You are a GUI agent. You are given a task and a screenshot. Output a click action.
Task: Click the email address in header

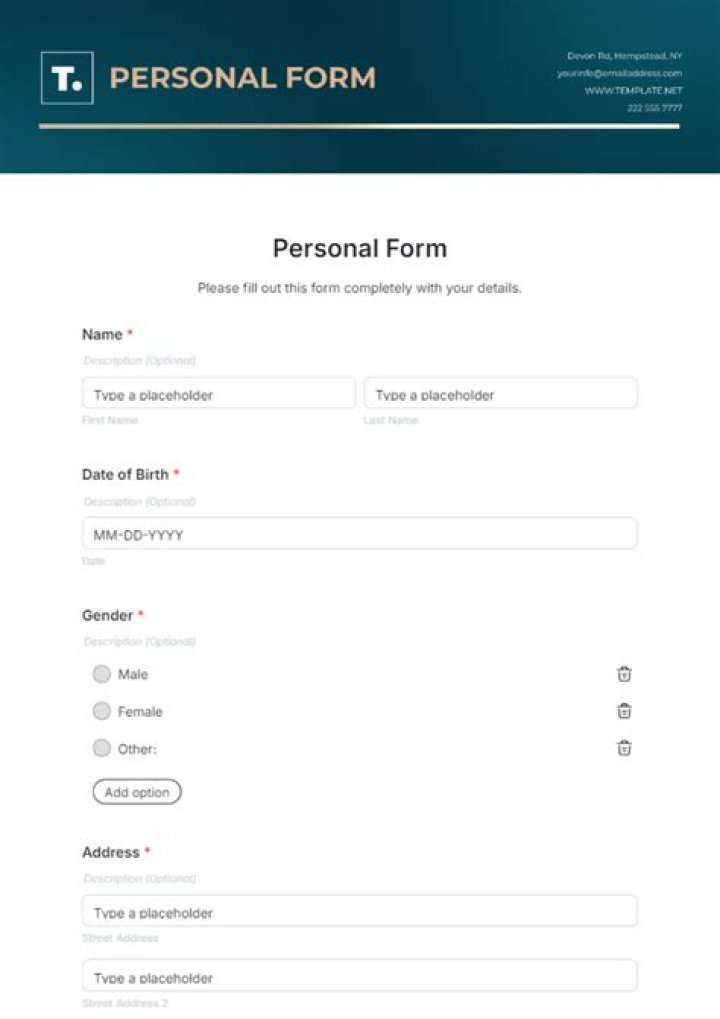[619, 73]
